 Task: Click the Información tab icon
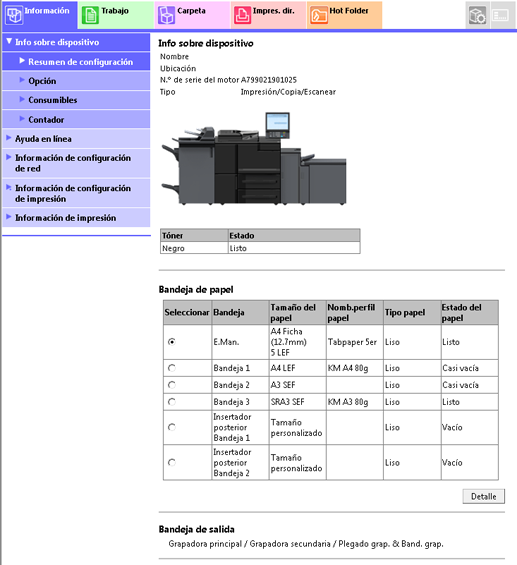[x=14, y=15]
